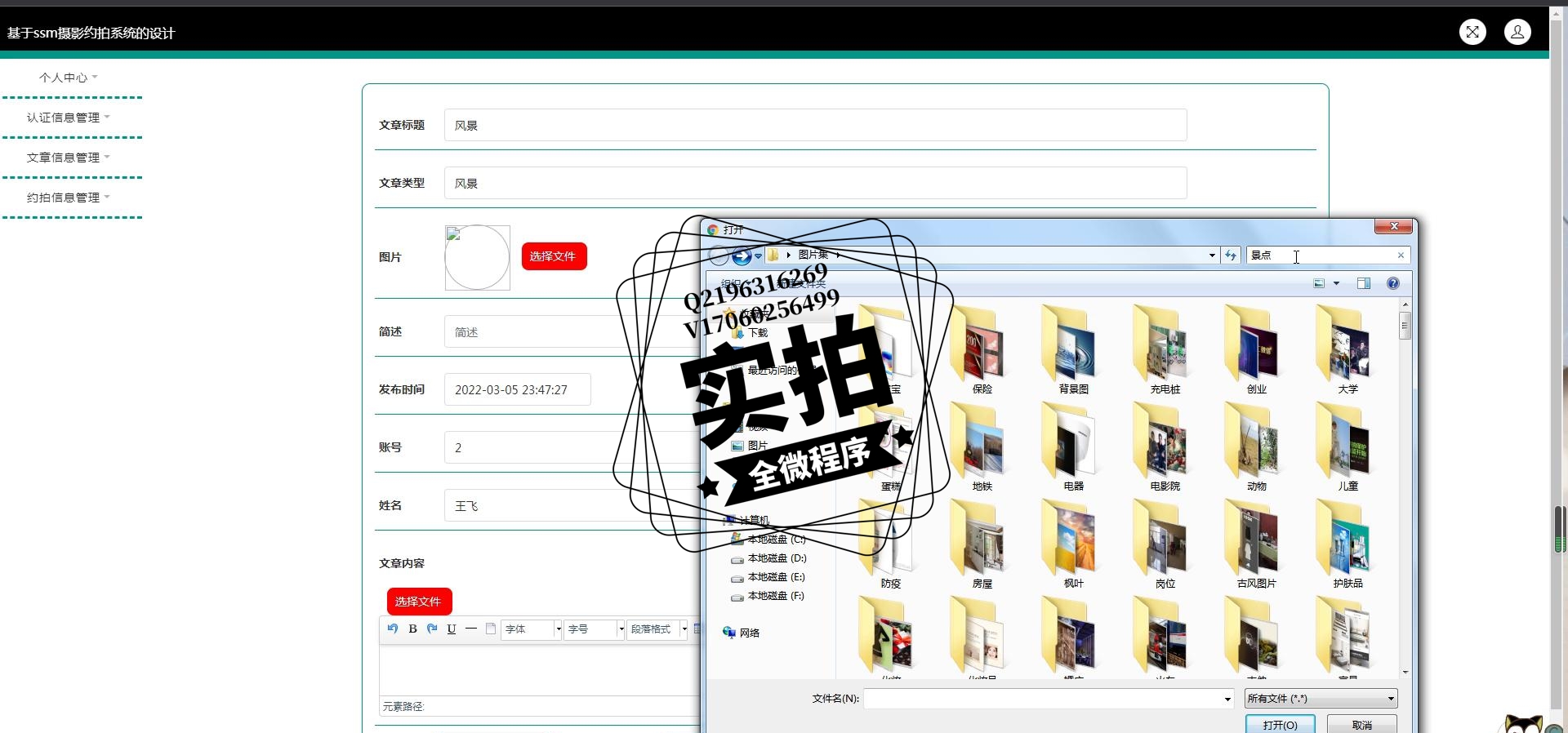Image resolution: width=1568 pixels, height=733 pixels.
Task: Toggle bold formatting in article editor
Action: pyautogui.click(x=412, y=629)
